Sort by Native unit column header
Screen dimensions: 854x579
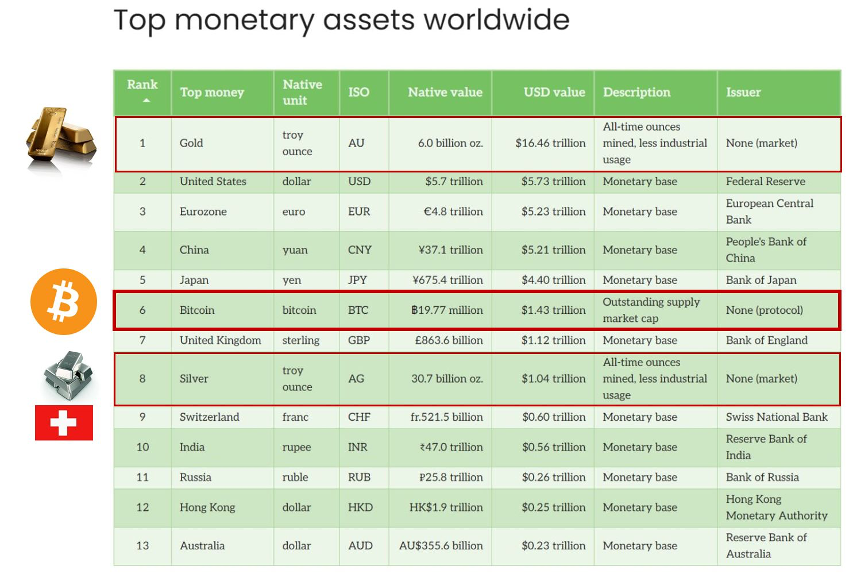(307, 92)
